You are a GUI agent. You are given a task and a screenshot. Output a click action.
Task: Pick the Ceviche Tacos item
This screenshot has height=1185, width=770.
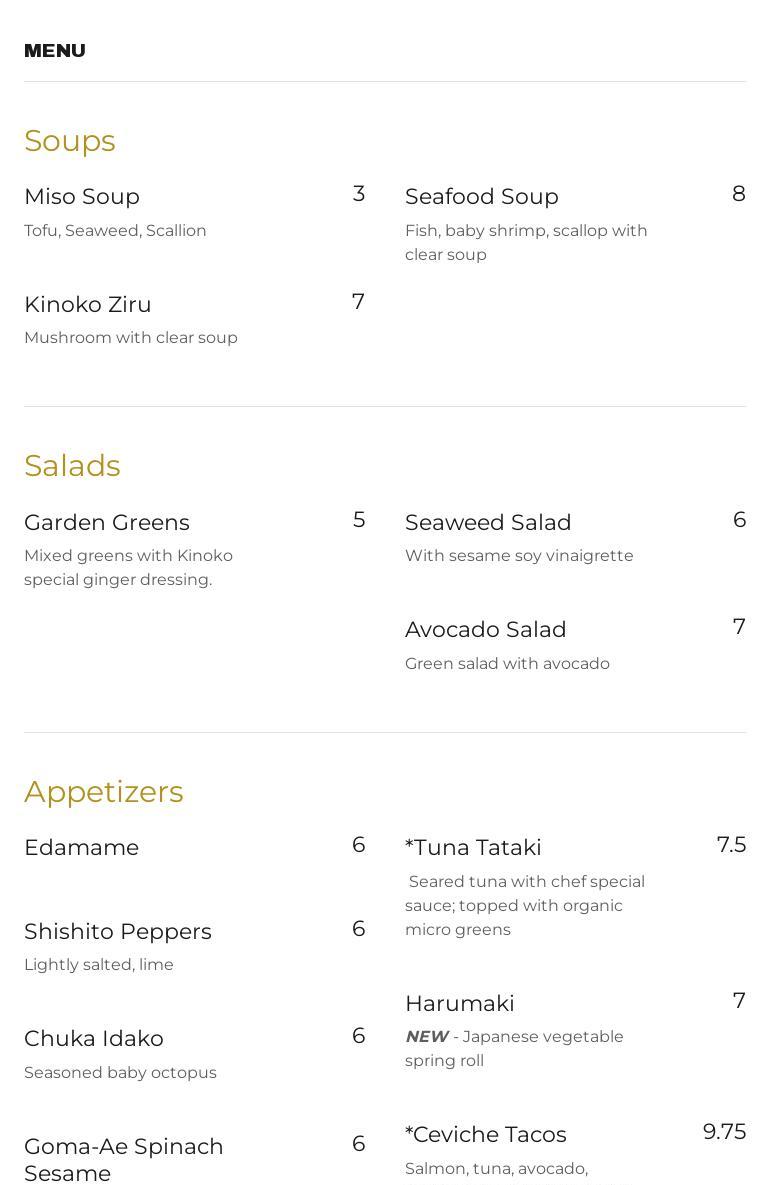(486, 1135)
